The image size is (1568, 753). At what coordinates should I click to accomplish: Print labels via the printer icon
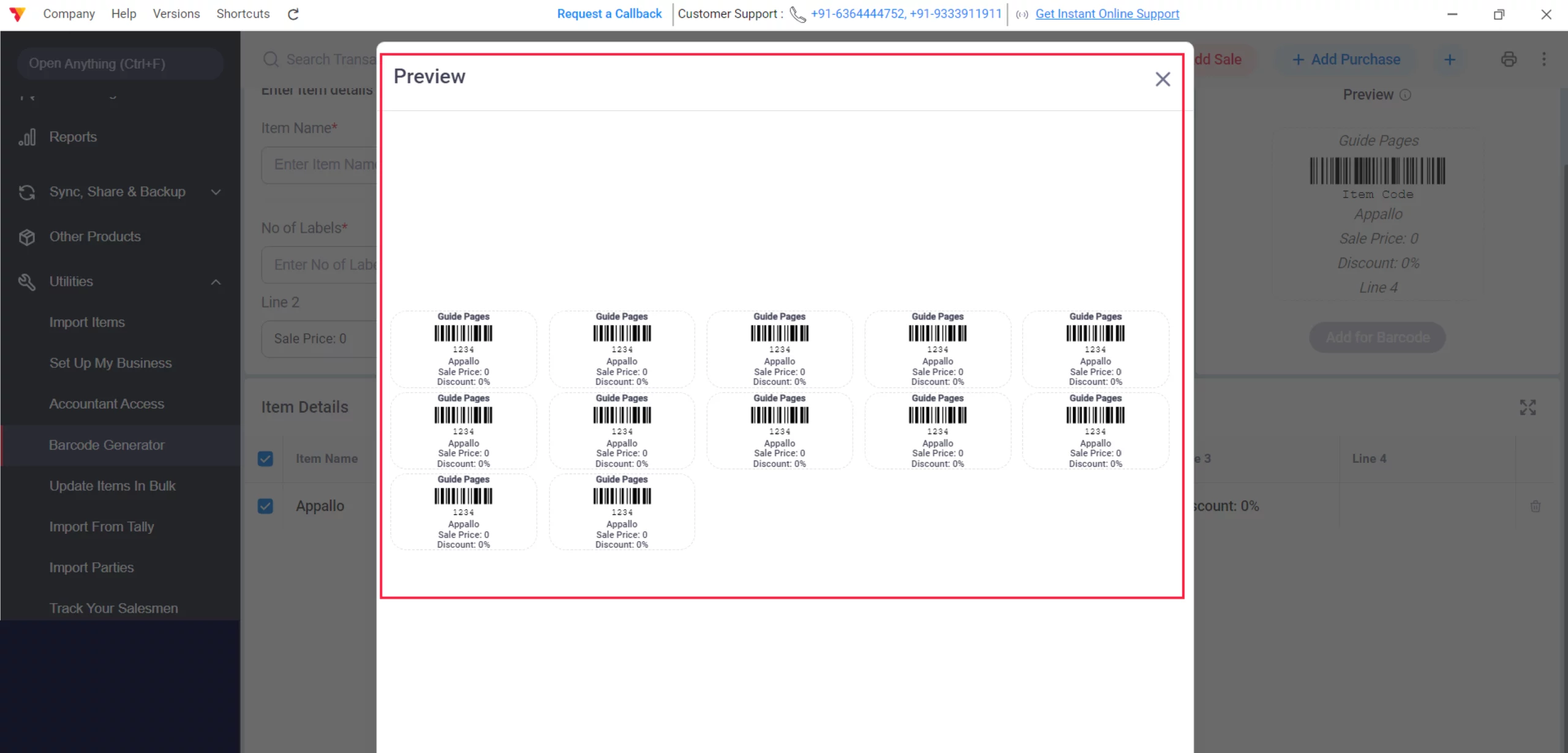pyautogui.click(x=1509, y=59)
